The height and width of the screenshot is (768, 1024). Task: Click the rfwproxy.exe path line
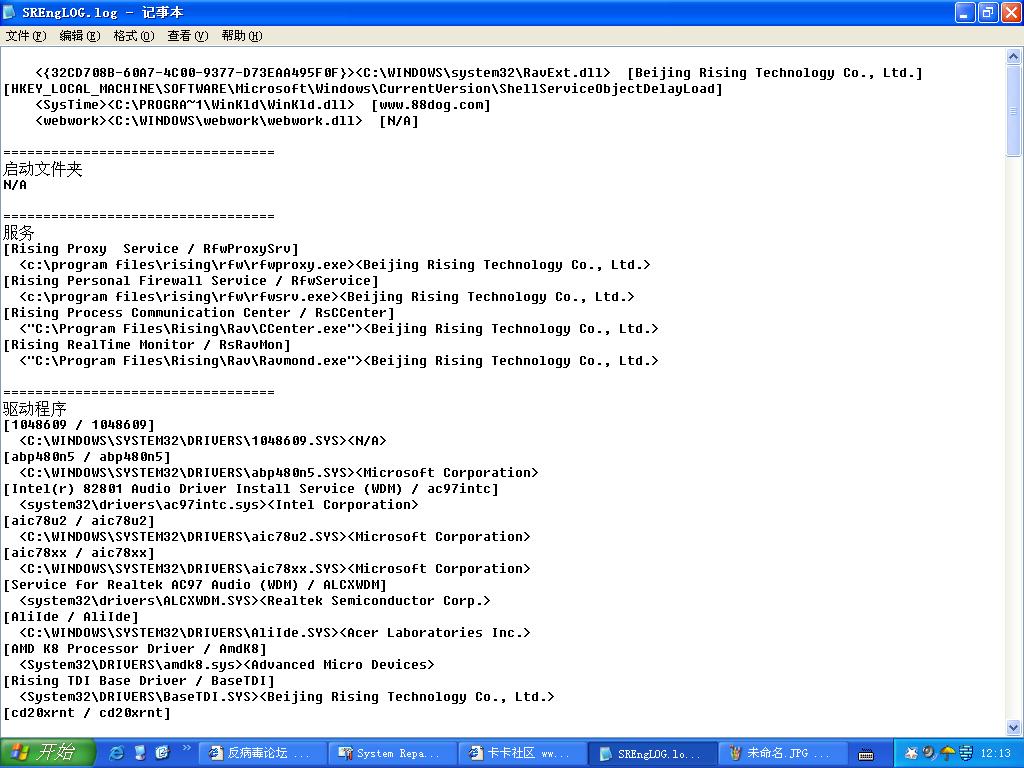click(335, 264)
